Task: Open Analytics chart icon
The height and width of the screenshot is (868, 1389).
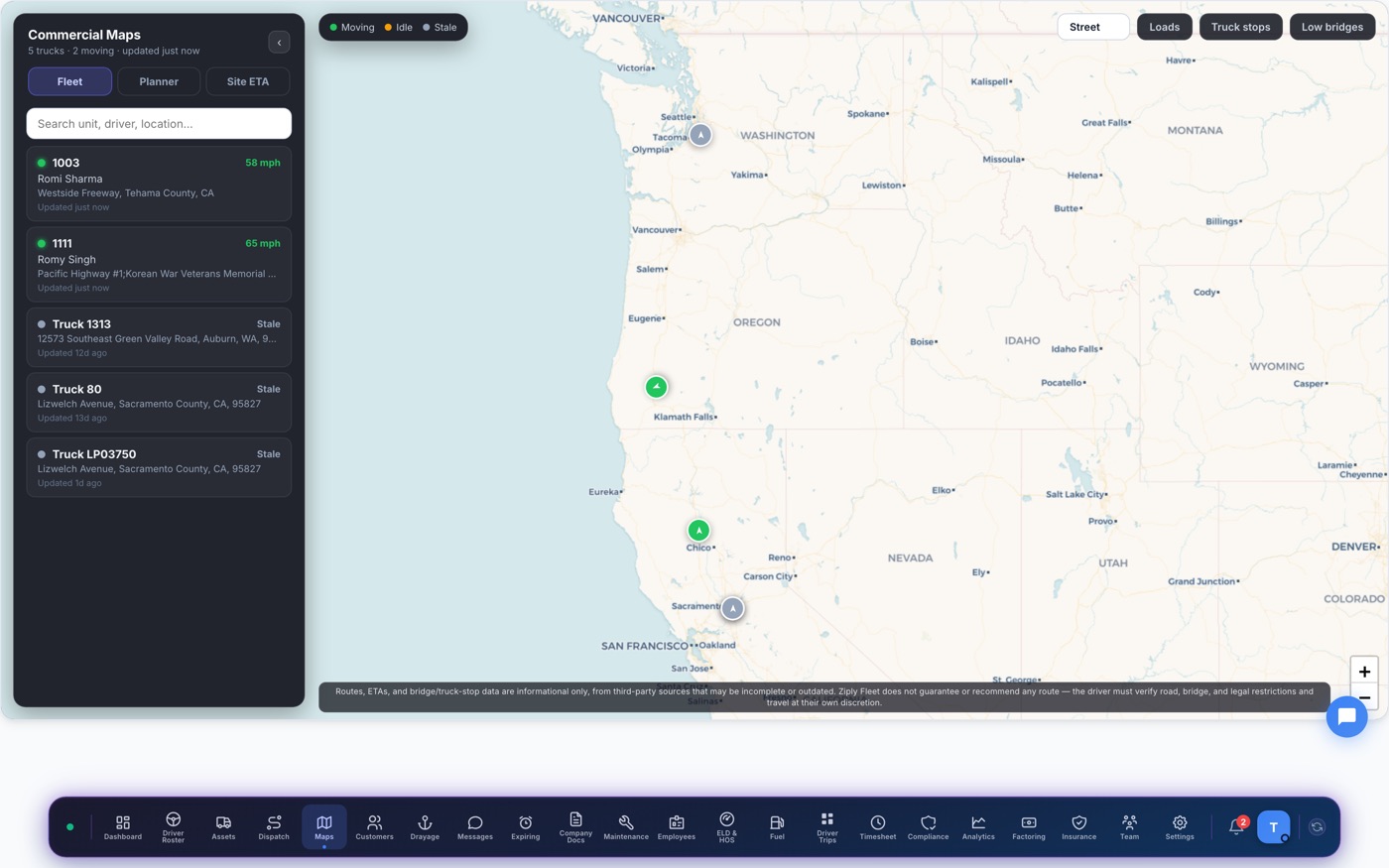Action: (978, 827)
